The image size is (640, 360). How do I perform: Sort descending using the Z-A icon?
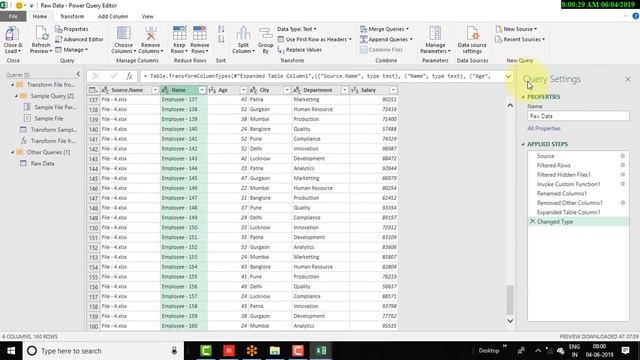click(221, 39)
